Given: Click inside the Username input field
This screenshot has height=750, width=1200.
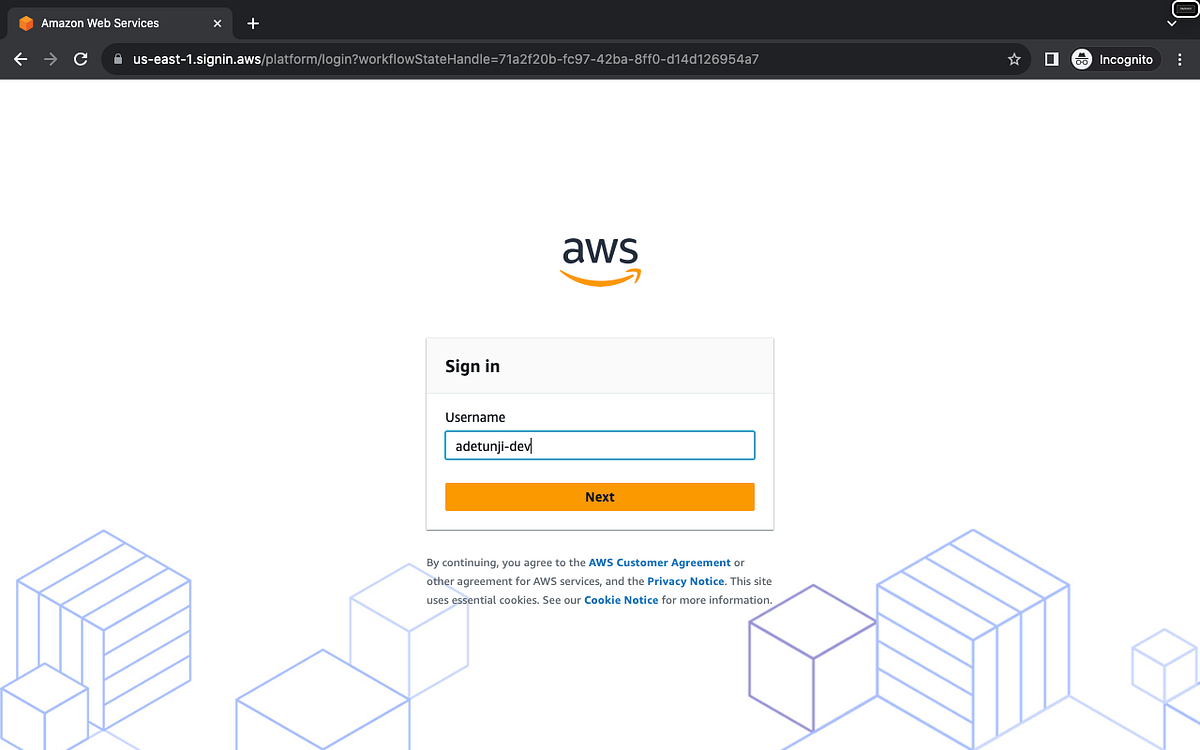Looking at the screenshot, I should pyautogui.click(x=599, y=445).
